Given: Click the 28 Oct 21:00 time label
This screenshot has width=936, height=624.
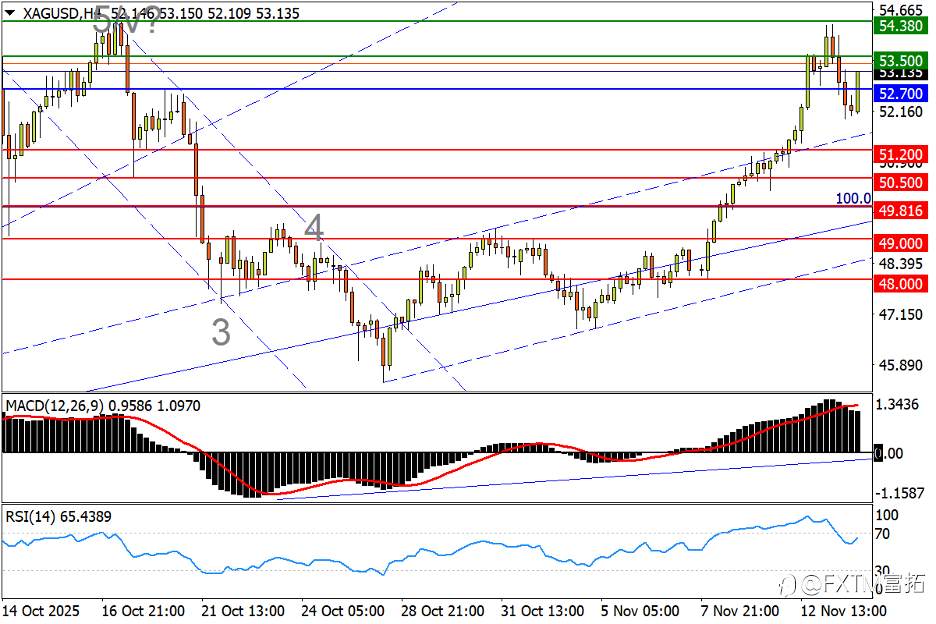Looking at the screenshot, I should 442,611.
